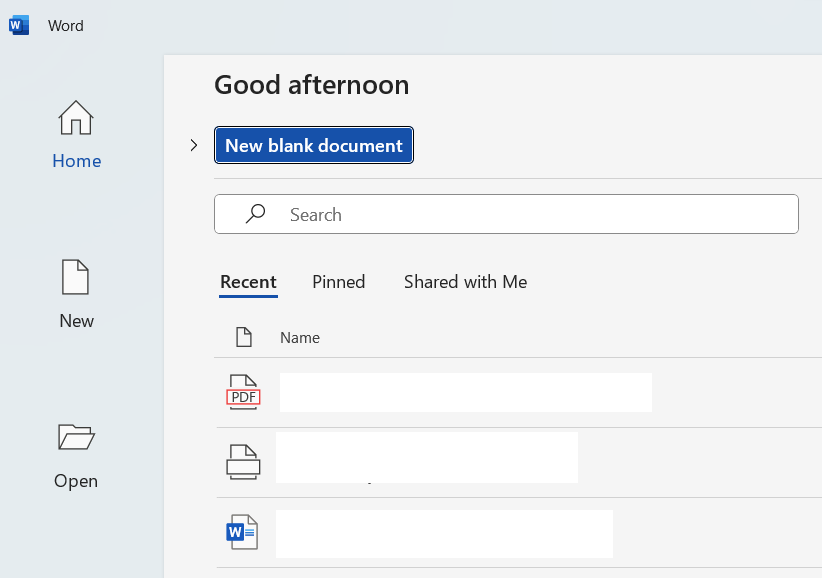Click the printer-style file icon in second row
Screen dimensions: 822x578
[243, 461]
